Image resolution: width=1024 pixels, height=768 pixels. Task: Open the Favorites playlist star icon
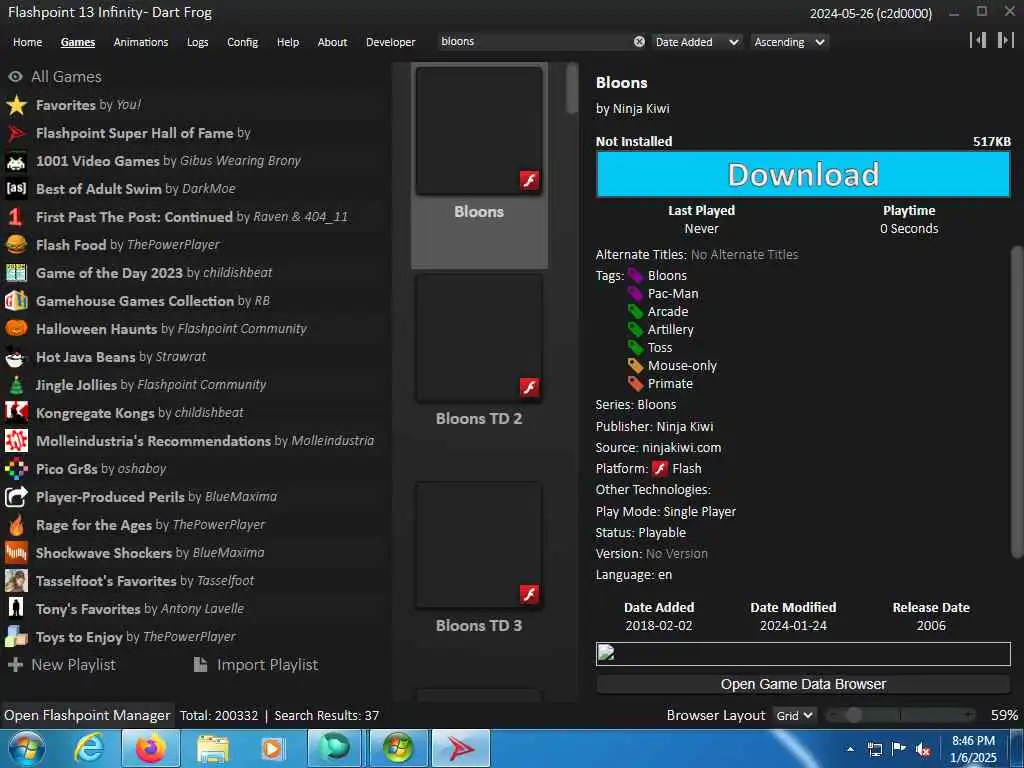[16, 105]
